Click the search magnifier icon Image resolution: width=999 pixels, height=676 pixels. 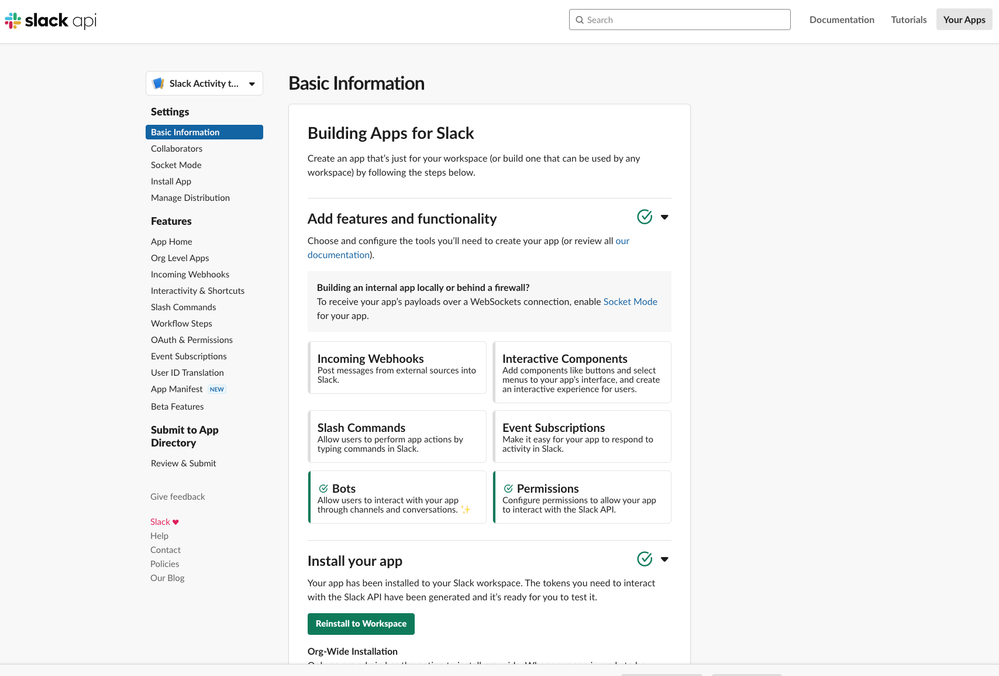[579, 20]
